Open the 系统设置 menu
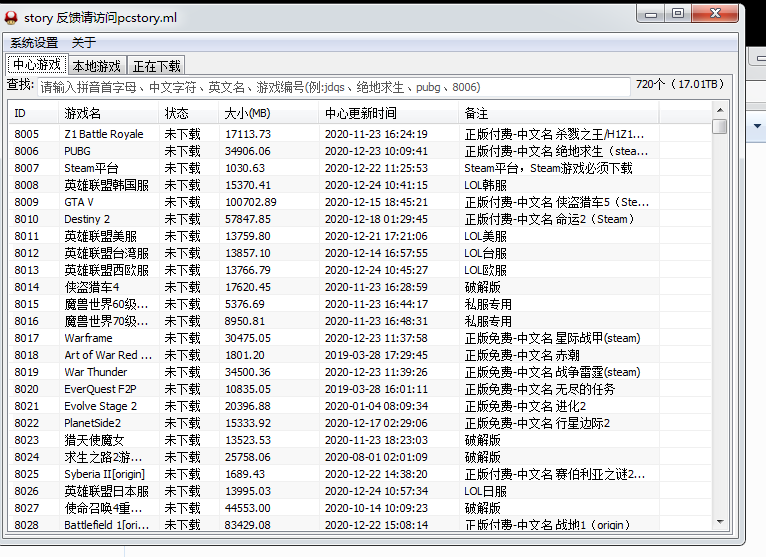 [34, 43]
